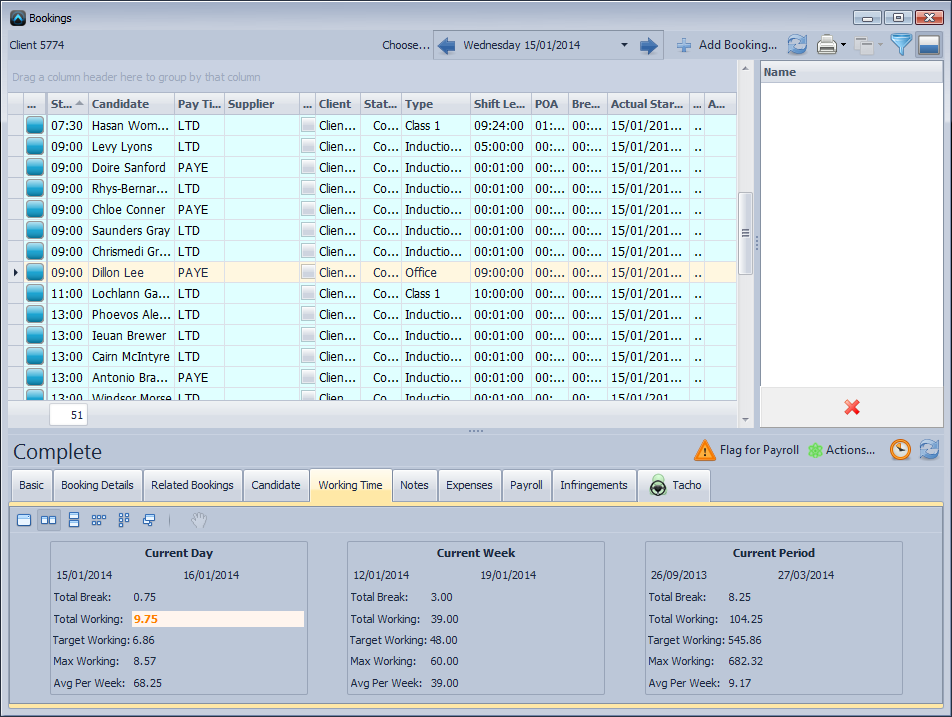This screenshot has width=952, height=717.
Task: Click blue status icon for Hasan Wom row
Action: pos(35,126)
